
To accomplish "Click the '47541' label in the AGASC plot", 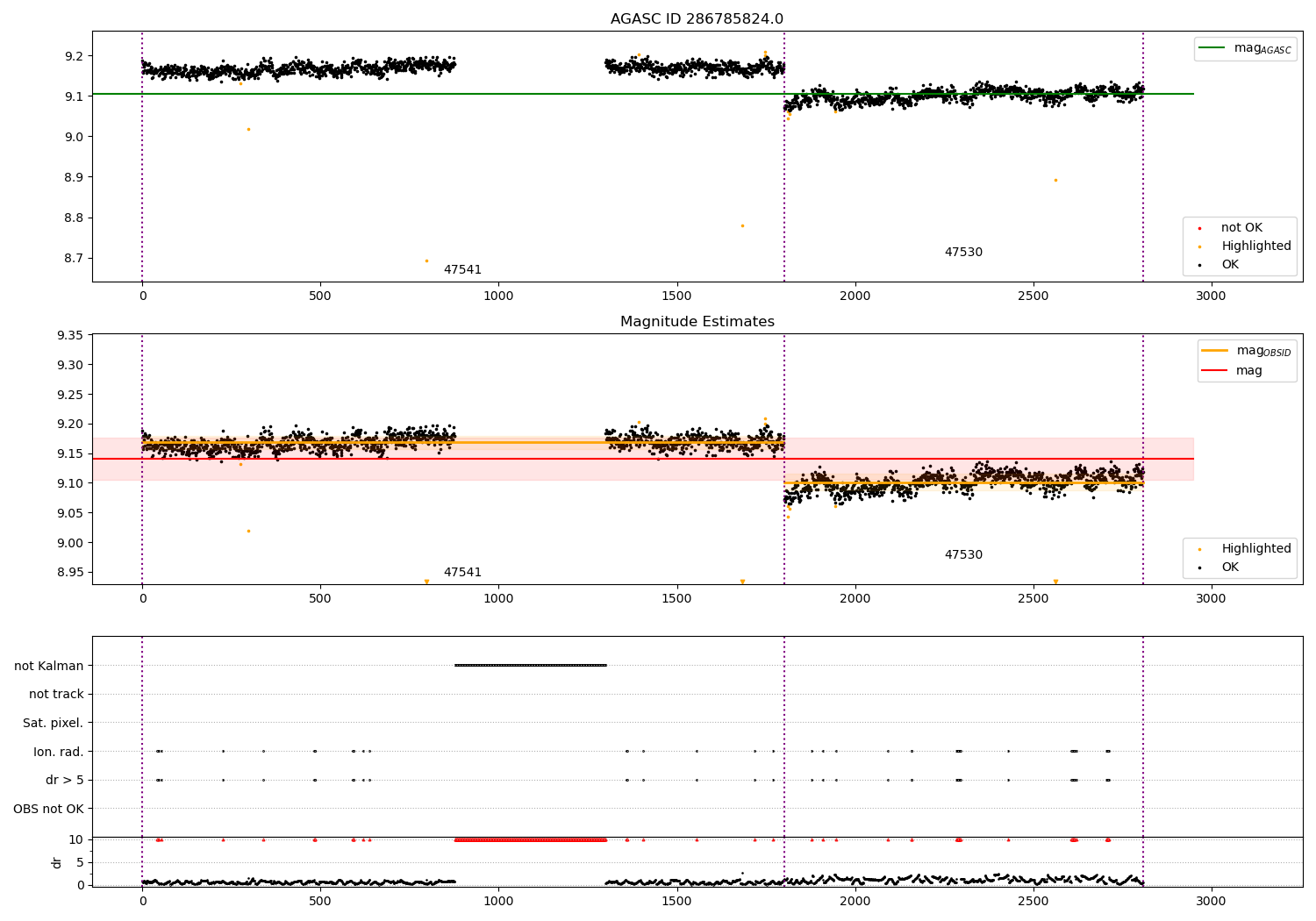I will click(x=462, y=270).
